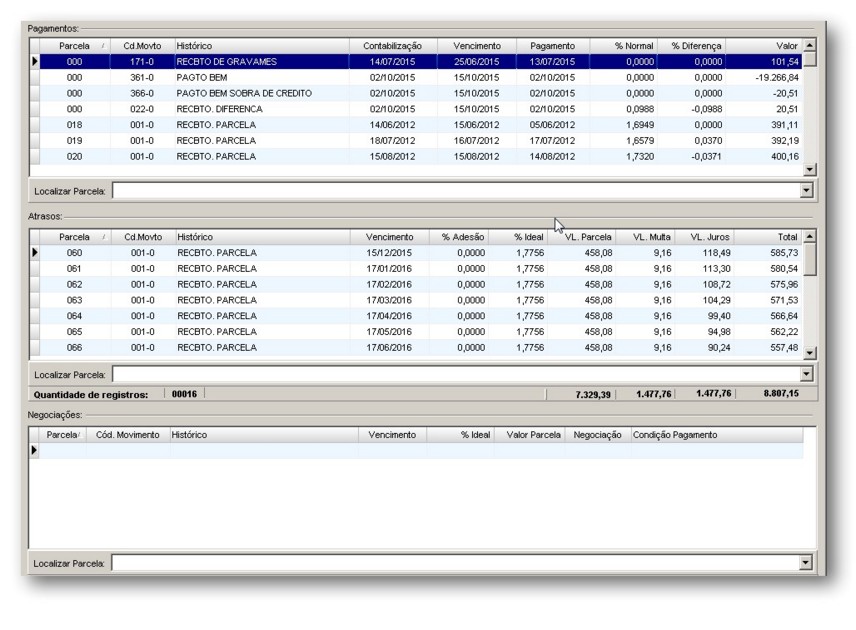
Task: Open the Negociações Localizar Parcela dropdown arrow
Action: pyautogui.click(x=806, y=563)
